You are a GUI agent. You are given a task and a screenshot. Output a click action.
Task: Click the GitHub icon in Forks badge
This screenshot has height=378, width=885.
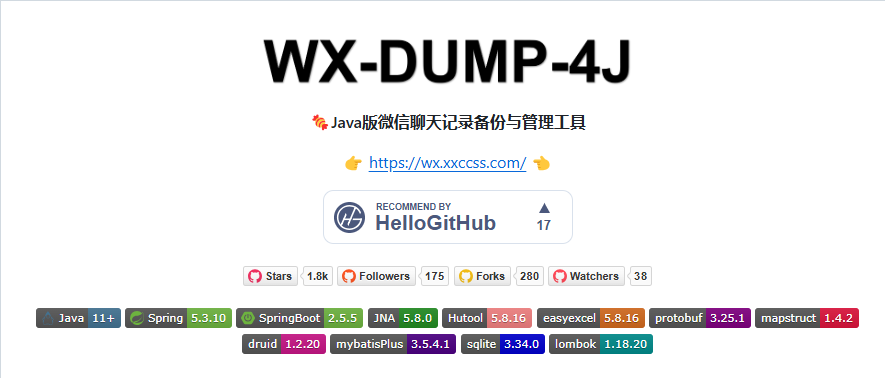[466, 276]
